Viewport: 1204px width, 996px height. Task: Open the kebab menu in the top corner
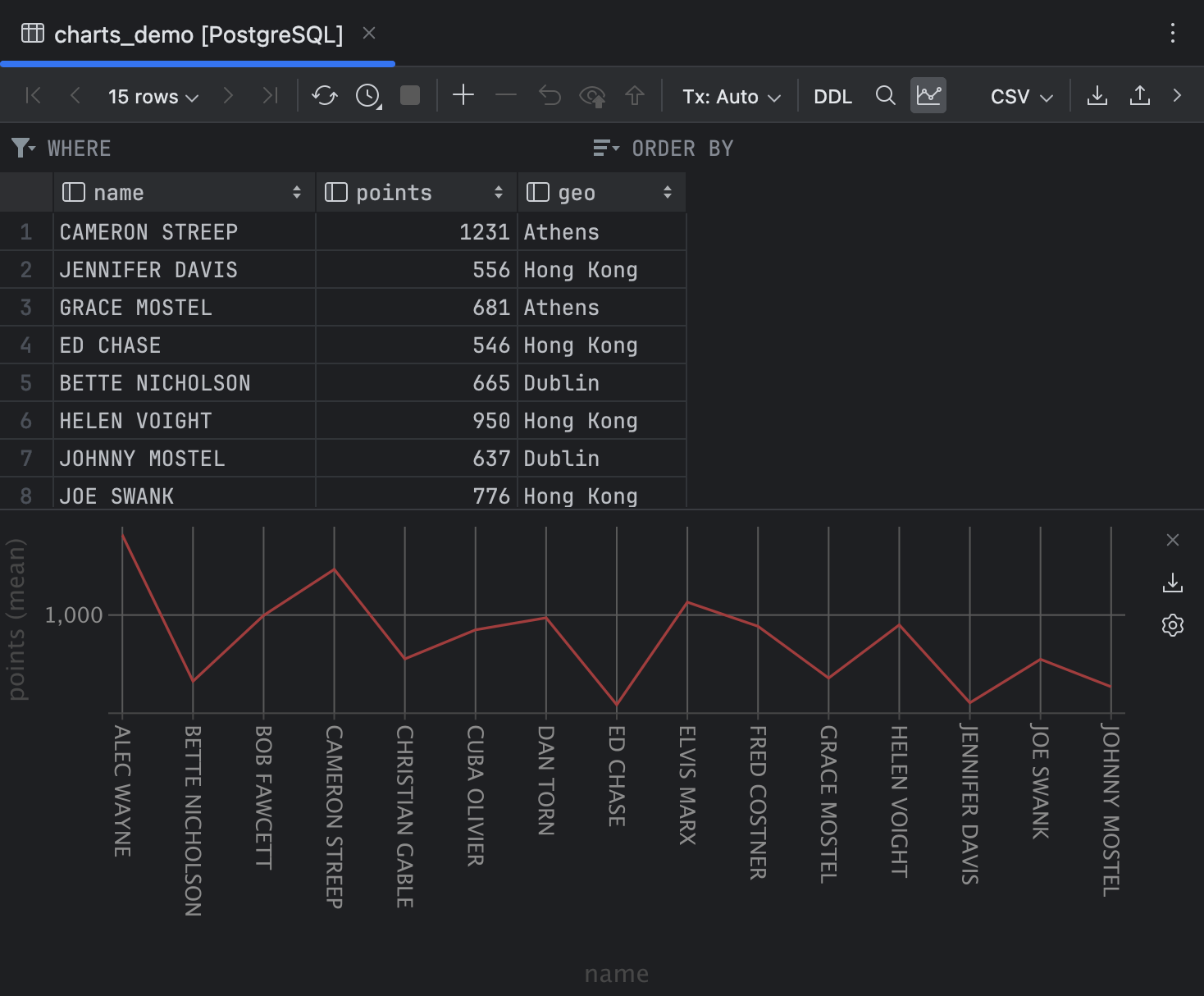[1172, 34]
